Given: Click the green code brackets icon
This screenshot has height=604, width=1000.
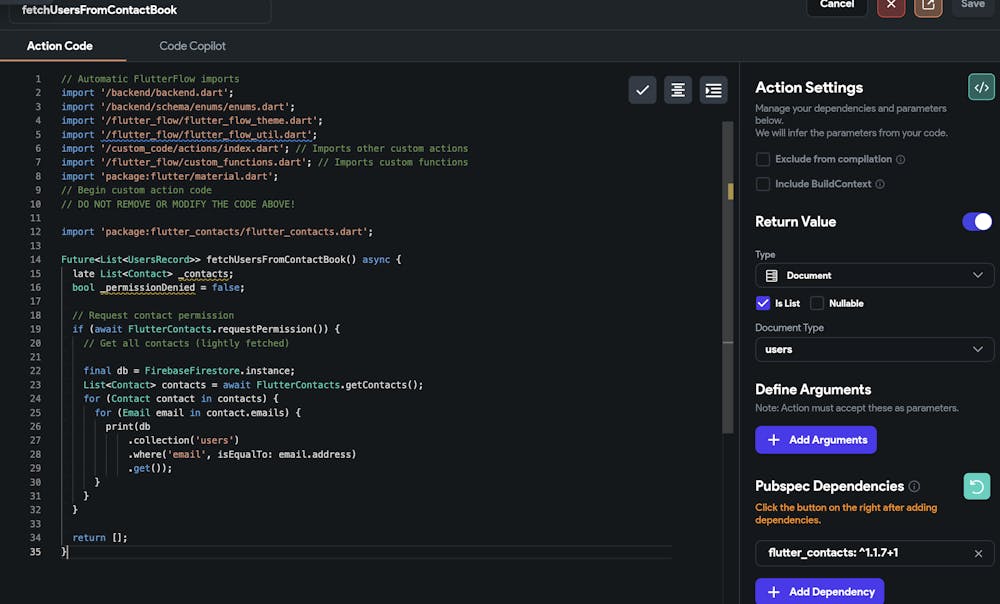Looking at the screenshot, I should [981, 87].
